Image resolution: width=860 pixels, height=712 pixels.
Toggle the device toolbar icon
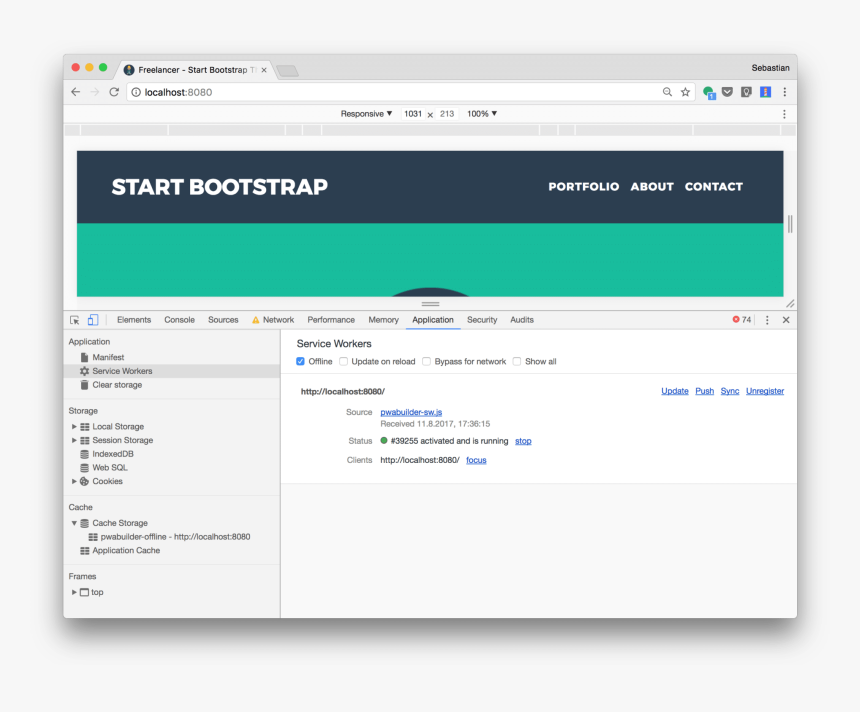93,320
